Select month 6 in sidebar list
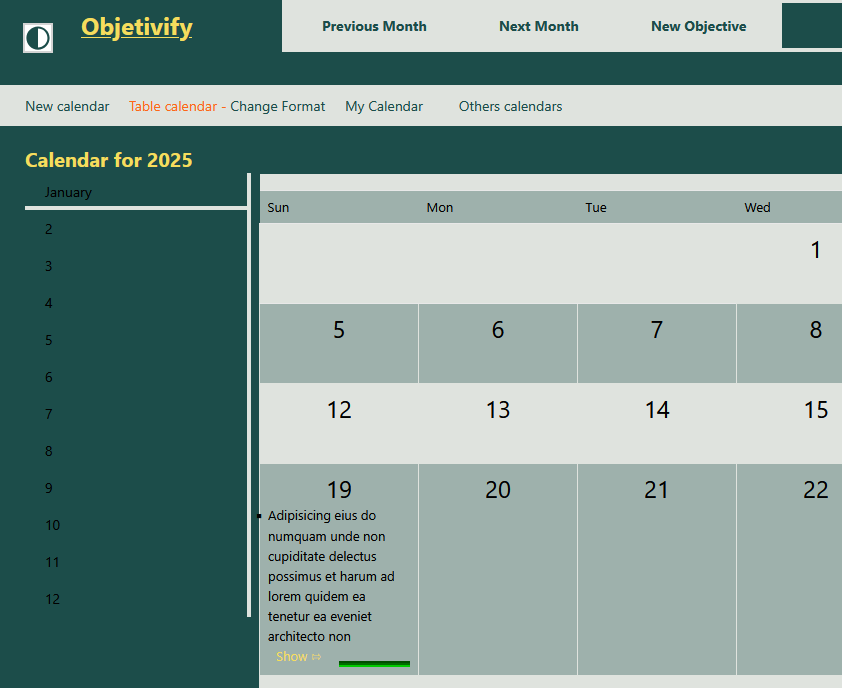 (49, 378)
